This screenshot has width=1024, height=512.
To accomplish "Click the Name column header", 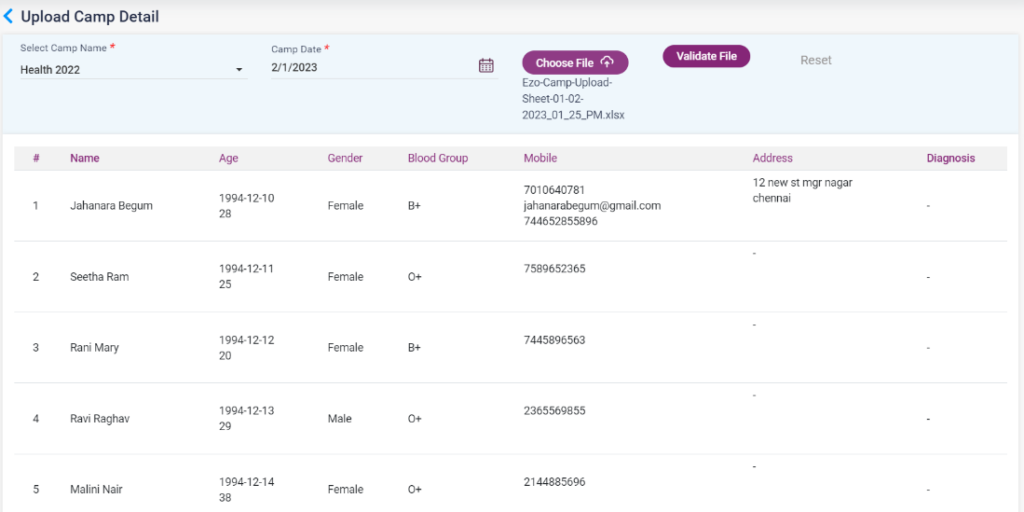I will [85, 158].
